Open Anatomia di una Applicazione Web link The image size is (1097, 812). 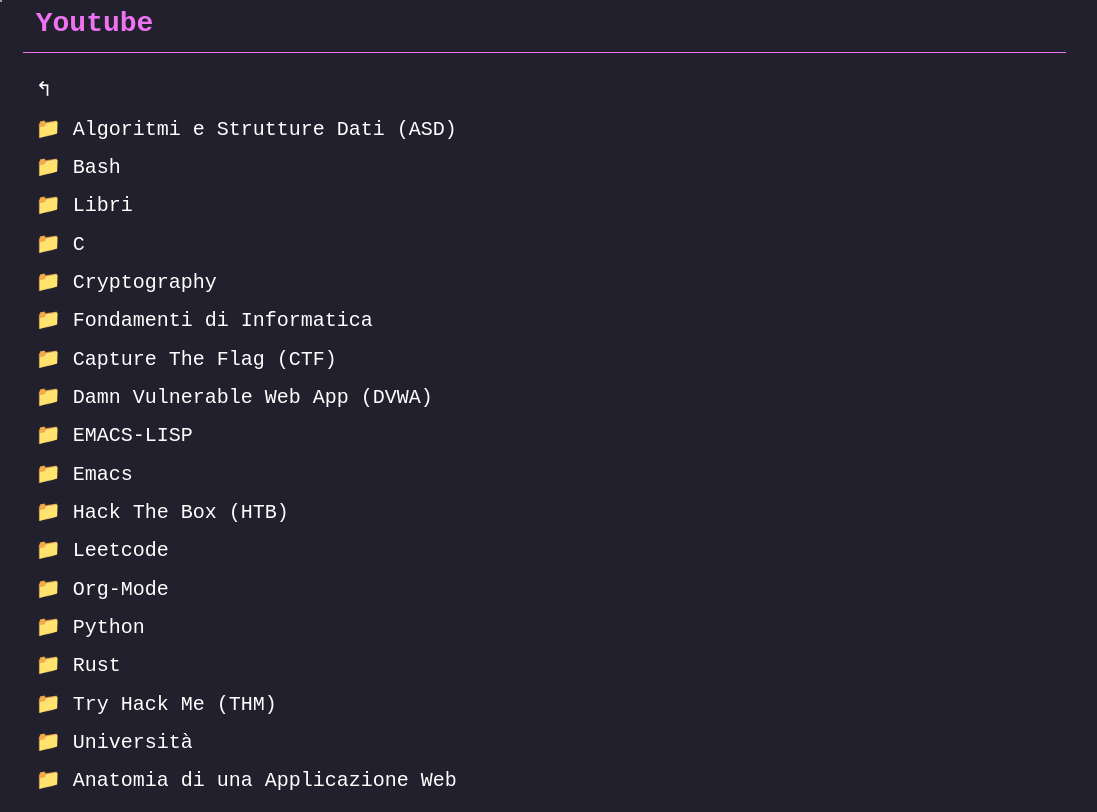[264, 780]
